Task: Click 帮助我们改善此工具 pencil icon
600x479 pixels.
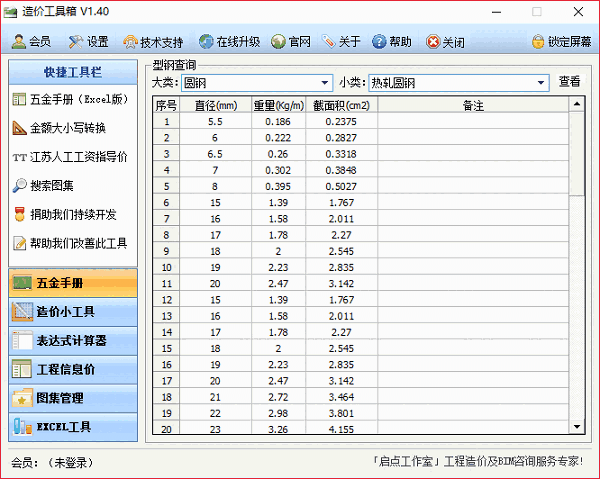Action: coord(19,243)
